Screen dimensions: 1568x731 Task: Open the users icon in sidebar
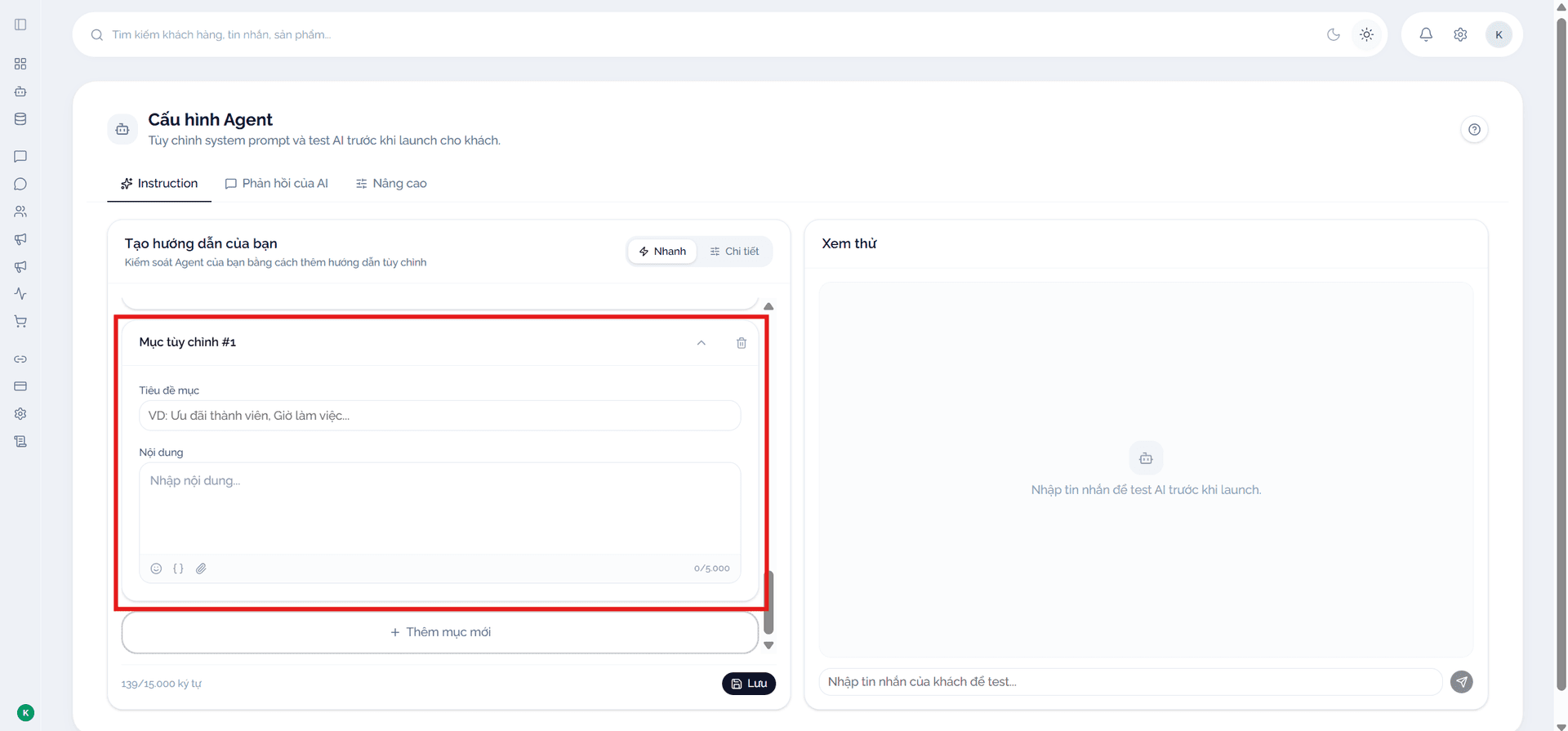(x=20, y=212)
